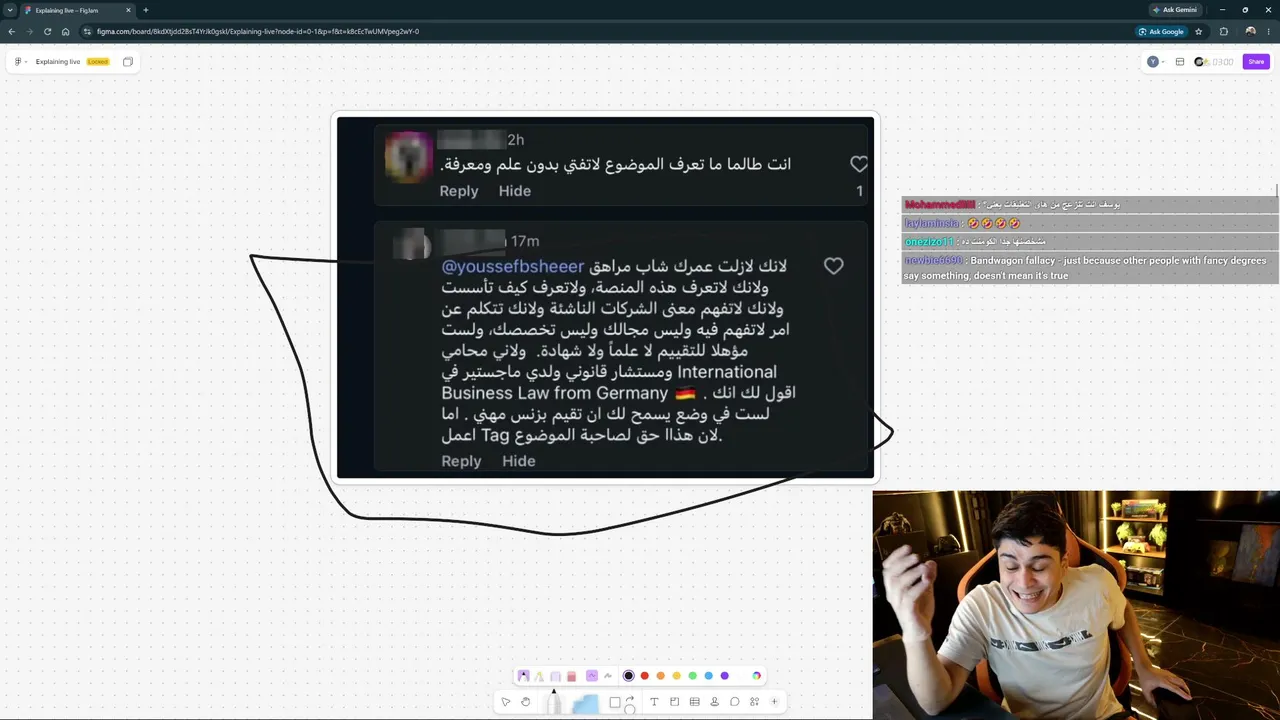The image size is (1280, 720).
Task: Click the @youssefbsheer mention
Action: (x=513, y=267)
